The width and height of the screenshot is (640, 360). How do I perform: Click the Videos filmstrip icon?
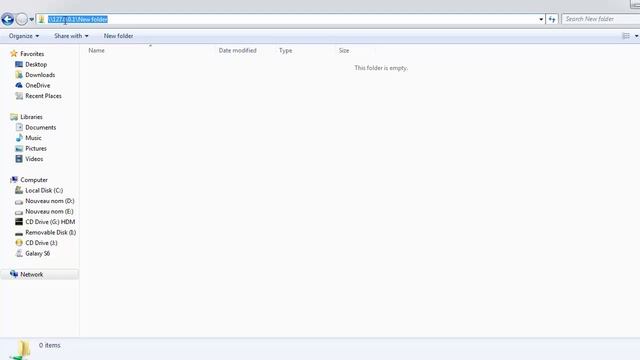(19, 159)
